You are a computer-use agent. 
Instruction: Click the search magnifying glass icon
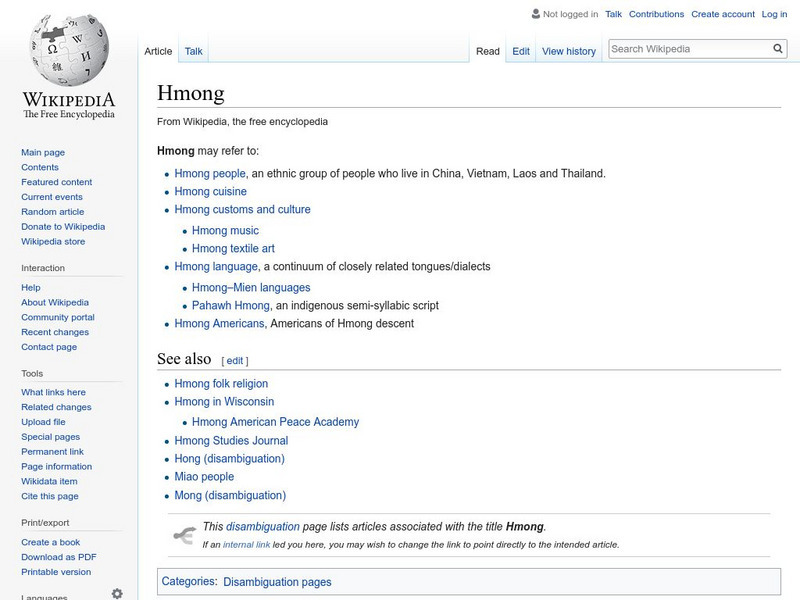coord(778,49)
